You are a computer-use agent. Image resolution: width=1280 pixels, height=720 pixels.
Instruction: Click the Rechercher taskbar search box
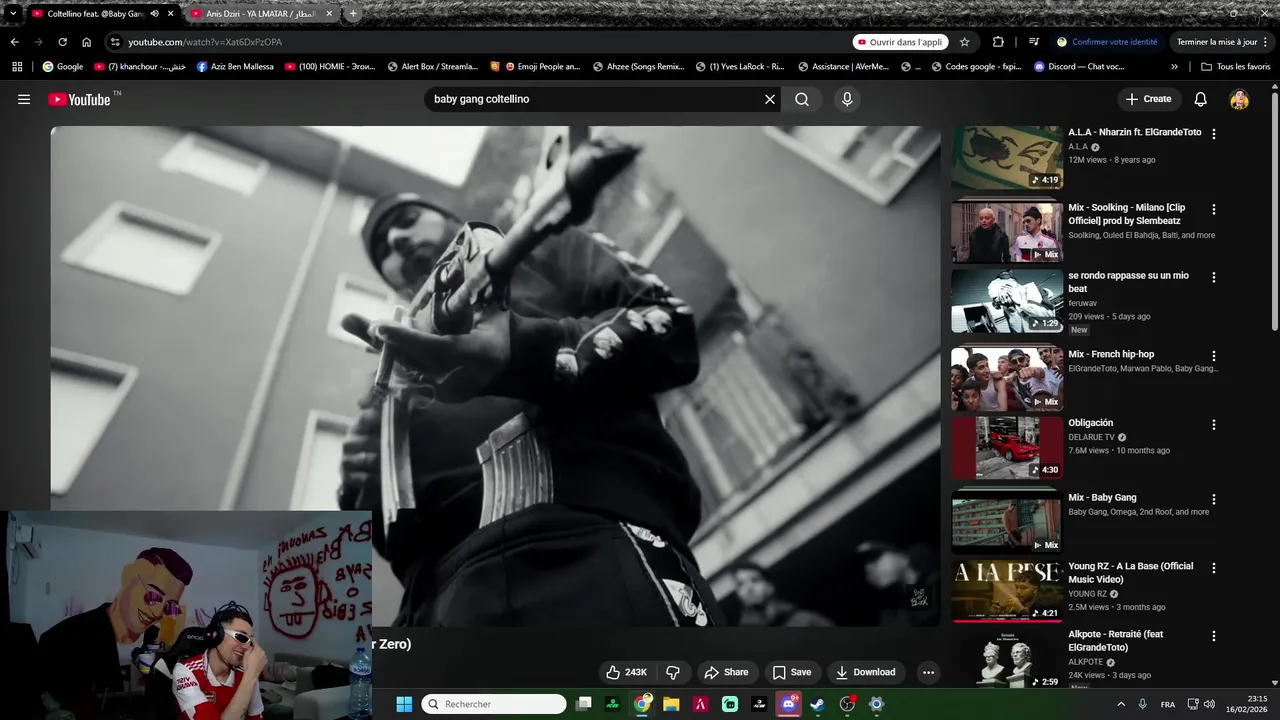coord(494,704)
